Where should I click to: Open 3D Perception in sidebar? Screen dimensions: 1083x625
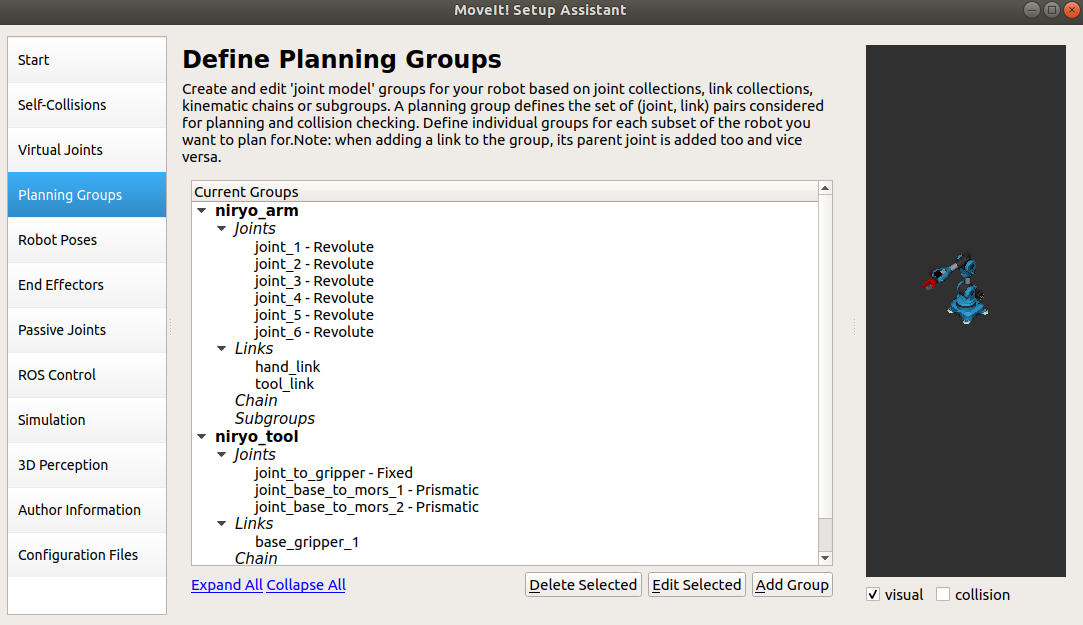87,465
